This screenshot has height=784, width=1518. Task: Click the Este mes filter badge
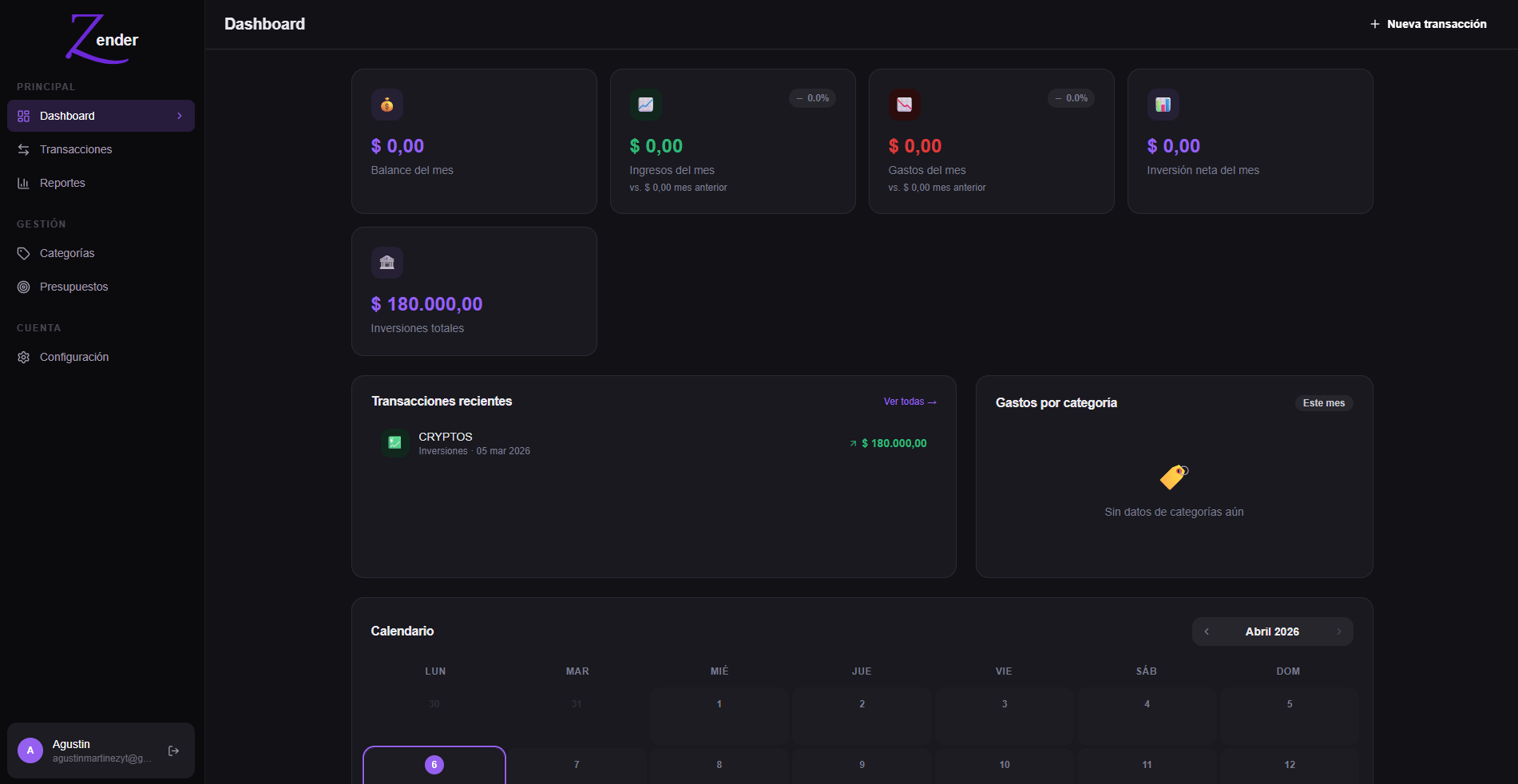1323,403
